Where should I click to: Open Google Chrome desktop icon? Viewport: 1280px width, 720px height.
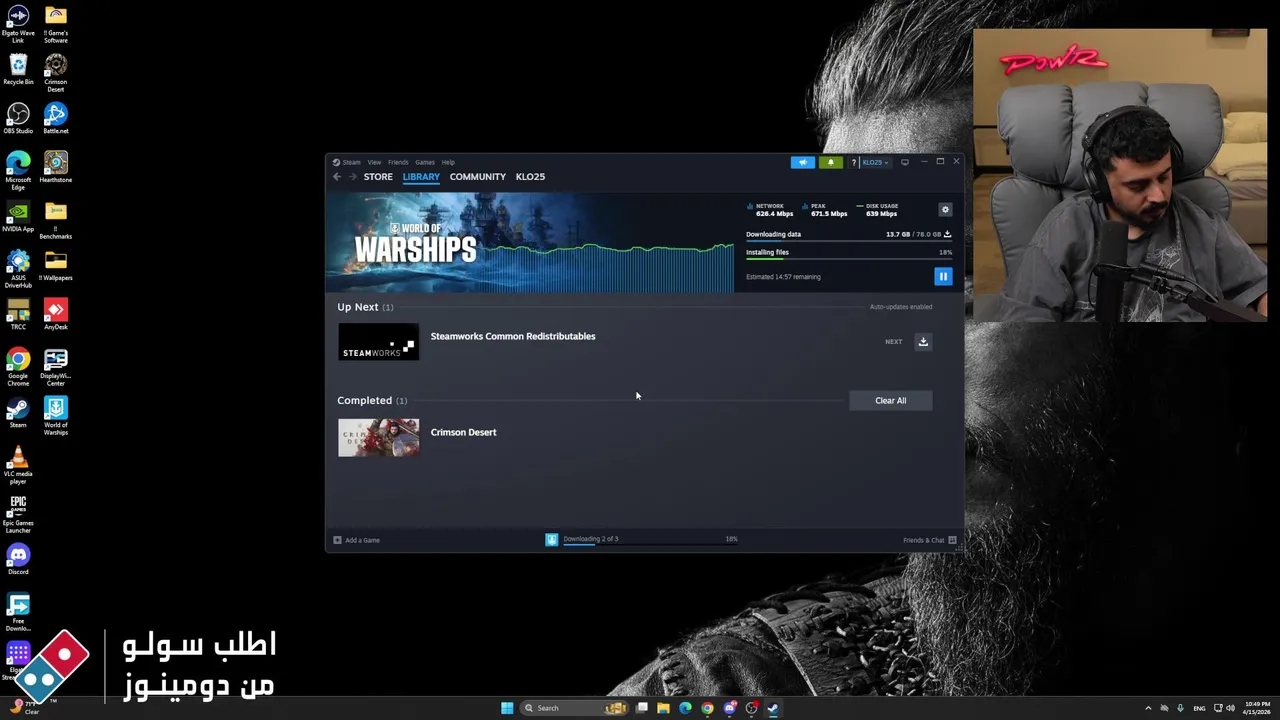pyautogui.click(x=18, y=368)
